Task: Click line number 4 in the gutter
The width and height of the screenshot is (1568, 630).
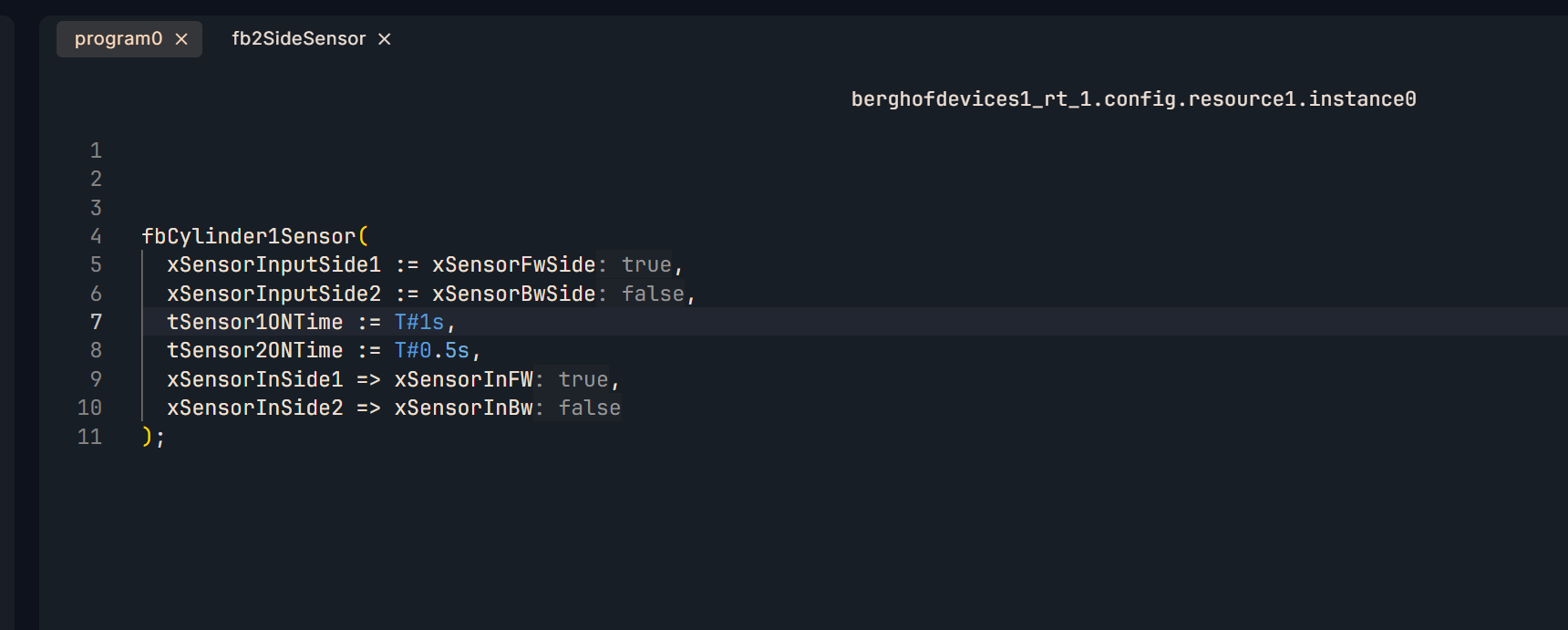Action: point(96,237)
